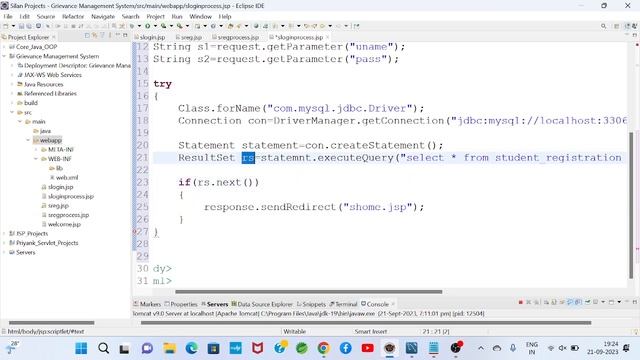Viewport: 640px width, 360px height.
Task: Click the Save icon in toolbar
Action: pyautogui.click(x=21, y=26)
